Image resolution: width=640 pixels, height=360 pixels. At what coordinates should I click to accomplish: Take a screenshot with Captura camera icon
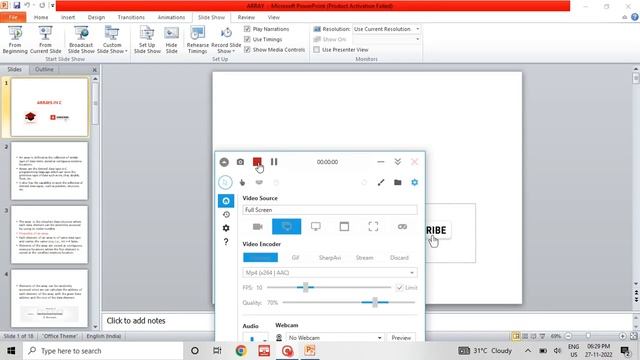(x=240, y=162)
